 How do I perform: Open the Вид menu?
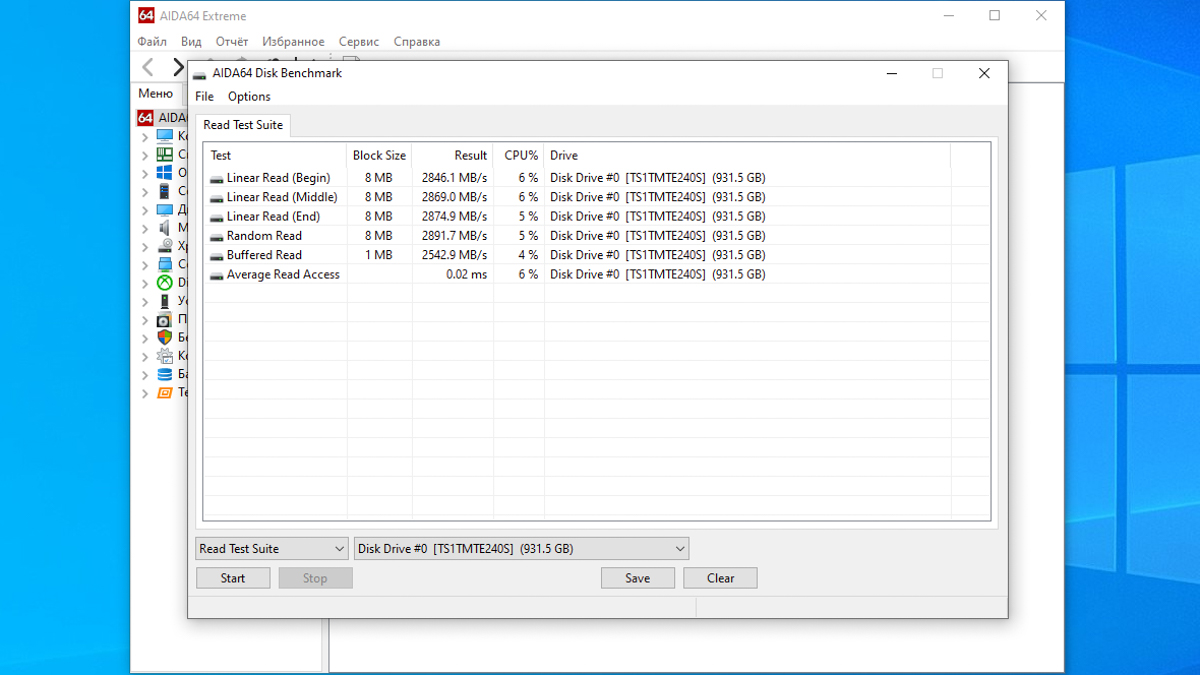coord(191,42)
